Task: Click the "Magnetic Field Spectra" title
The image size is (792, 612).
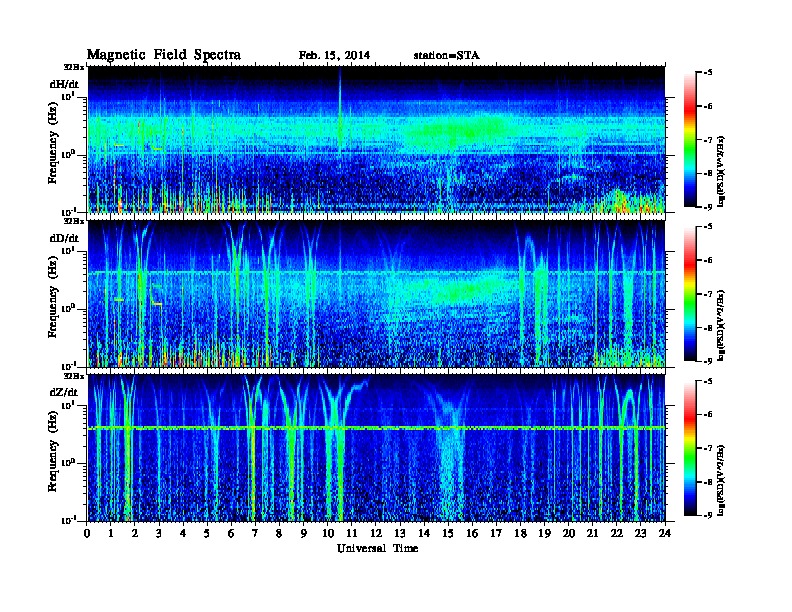Action: pyautogui.click(x=164, y=55)
